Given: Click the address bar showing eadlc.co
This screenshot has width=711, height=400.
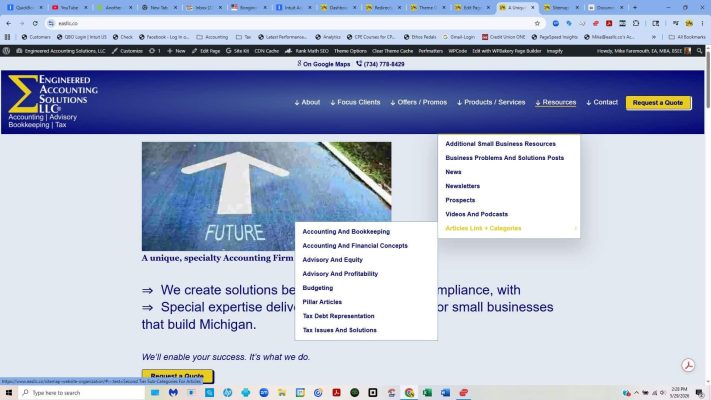Looking at the screenshot, I should (x=290, y=23).
